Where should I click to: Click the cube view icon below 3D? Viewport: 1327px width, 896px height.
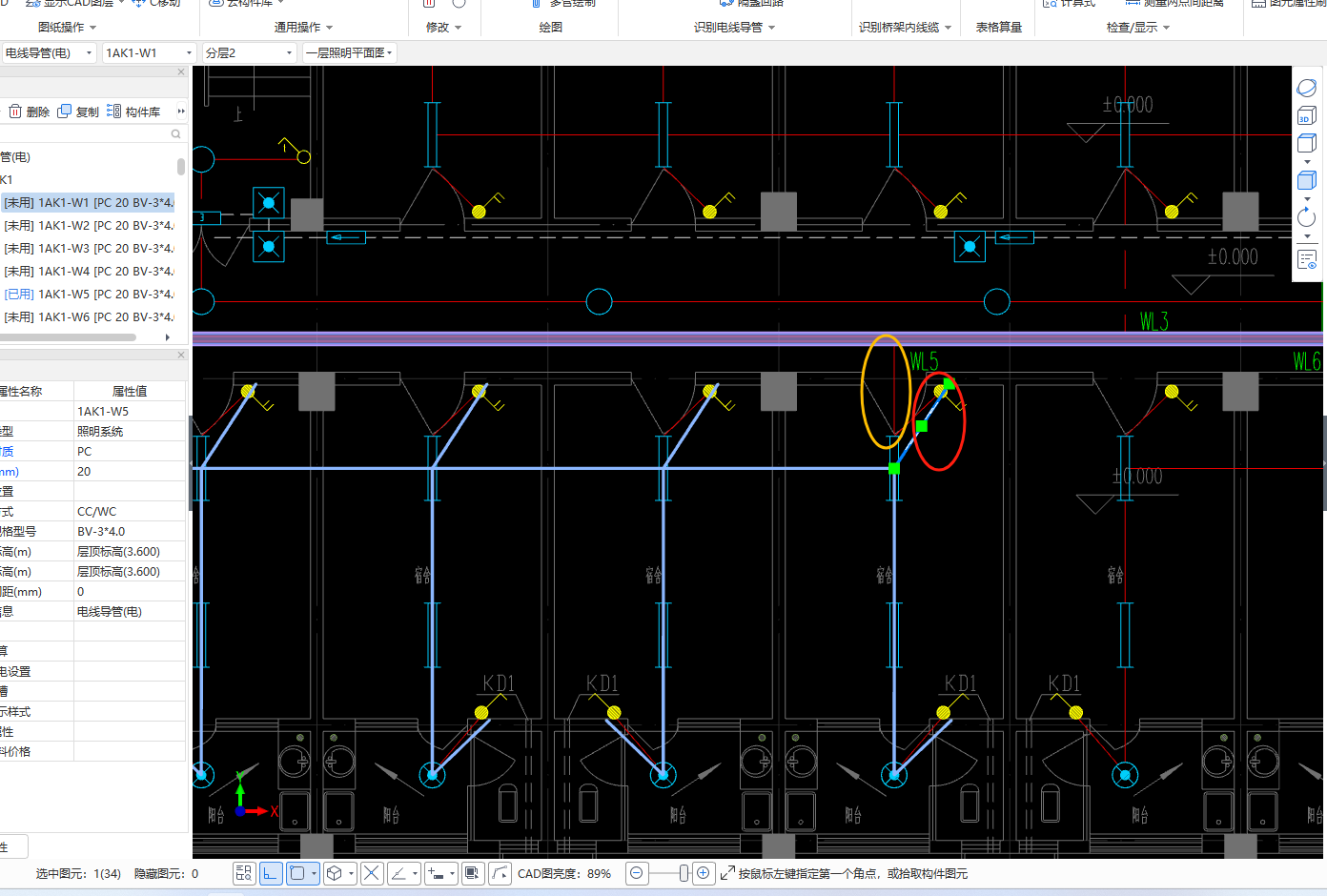tap(1306, 143)
